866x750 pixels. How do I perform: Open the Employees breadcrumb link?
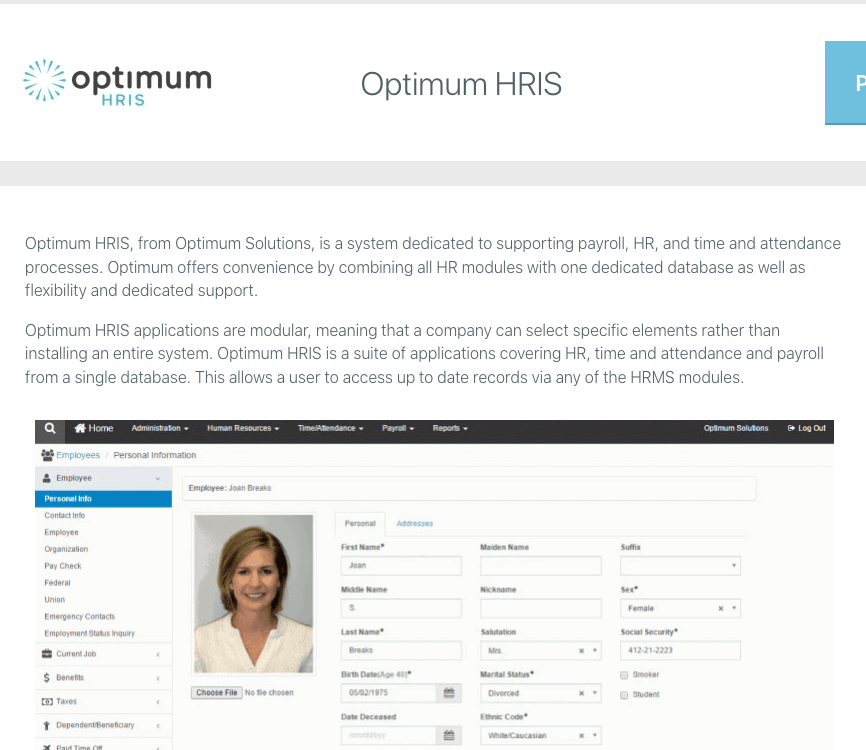[78, 455]
